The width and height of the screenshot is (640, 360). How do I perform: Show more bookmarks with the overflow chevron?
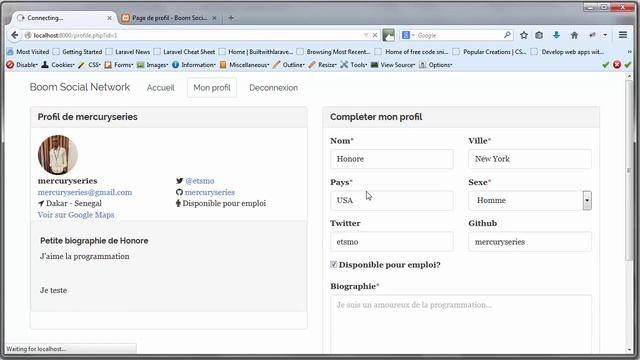pyautogui.click(x=629, y=52)
